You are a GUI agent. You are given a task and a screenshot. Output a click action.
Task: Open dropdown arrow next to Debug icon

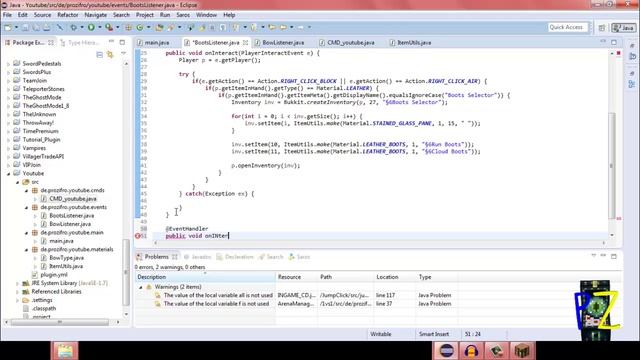pyautogui.click(x=82, y=27)
